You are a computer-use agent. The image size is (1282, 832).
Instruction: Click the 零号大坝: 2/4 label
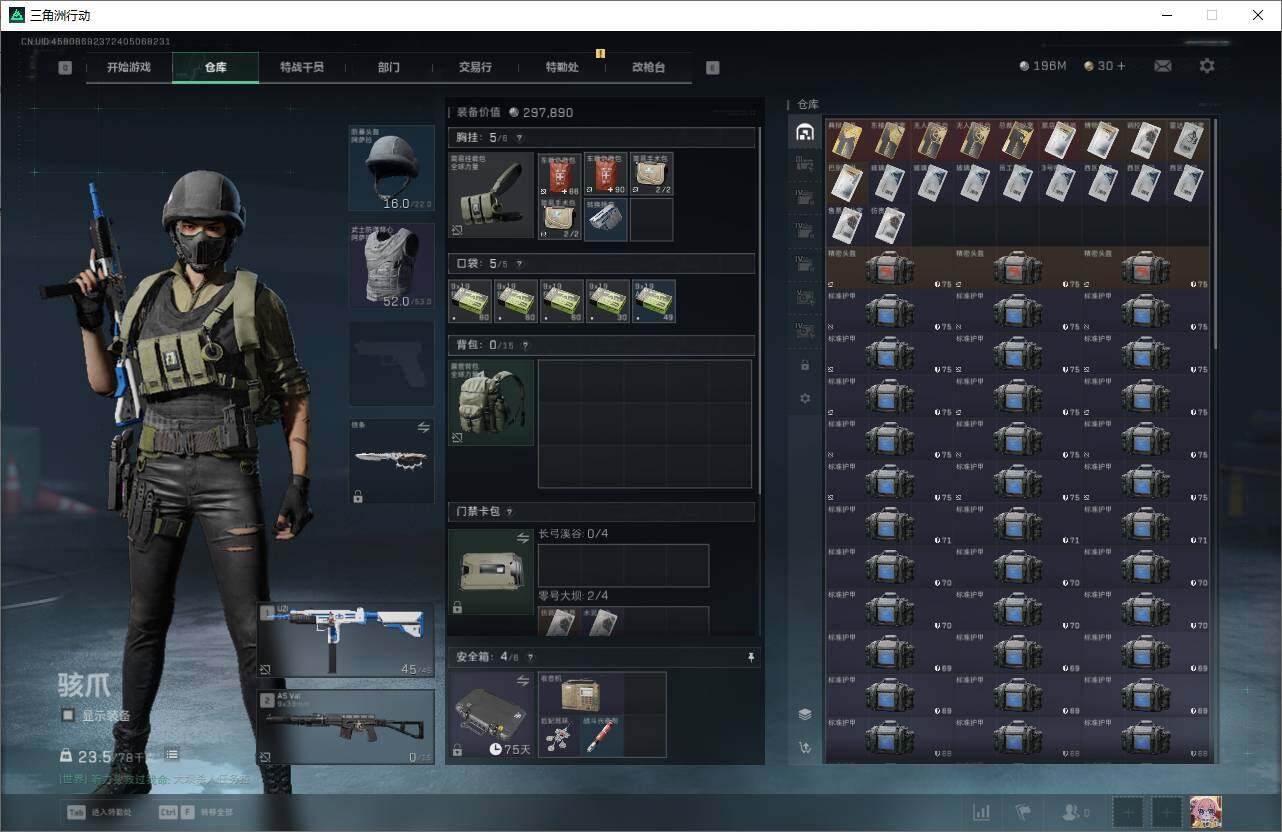pos(573,596)
